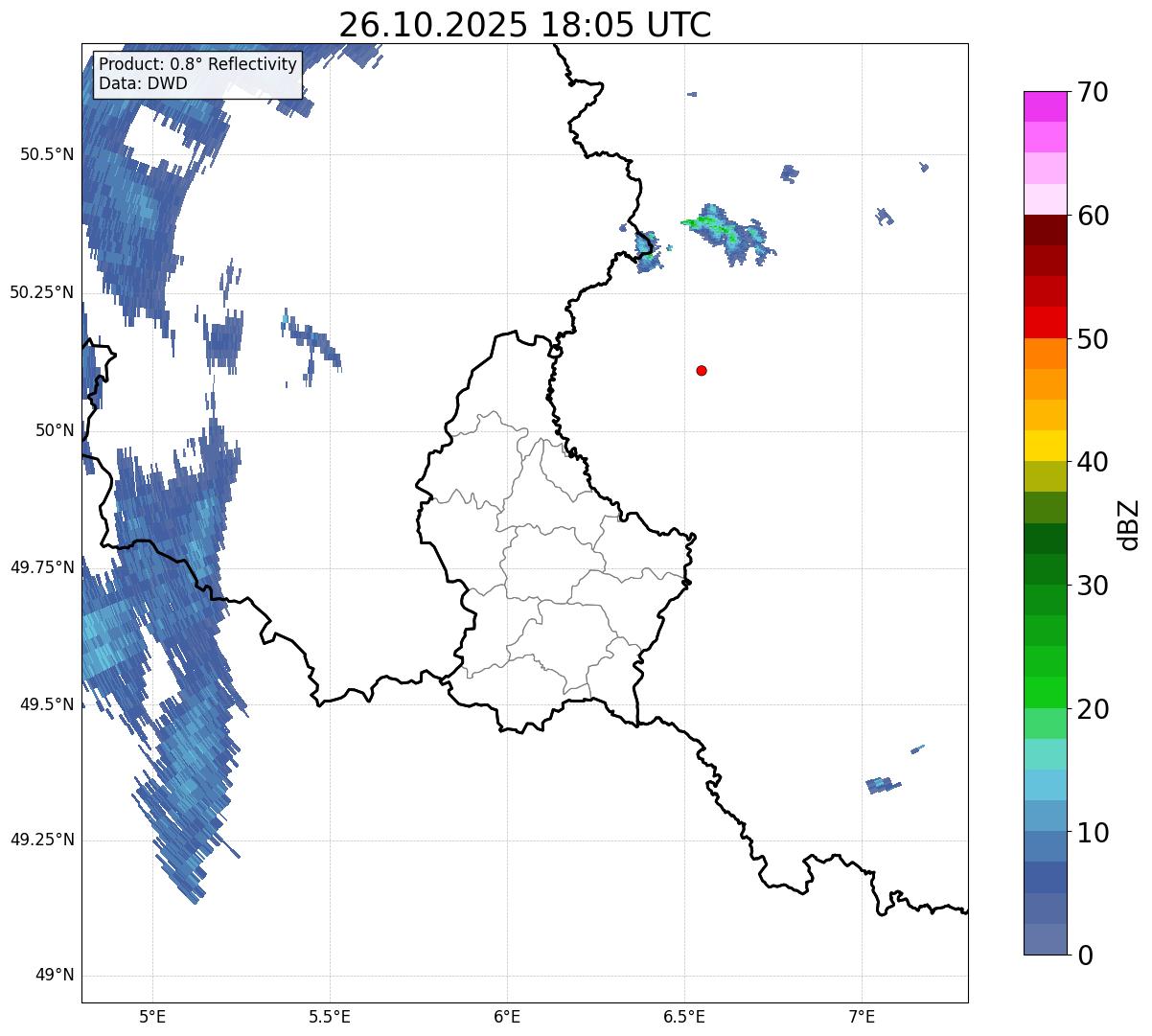Click the 50°N latitude label
Viewport: 1152px width, 1036px height.
pyautogui.click(x=55, y=430)
